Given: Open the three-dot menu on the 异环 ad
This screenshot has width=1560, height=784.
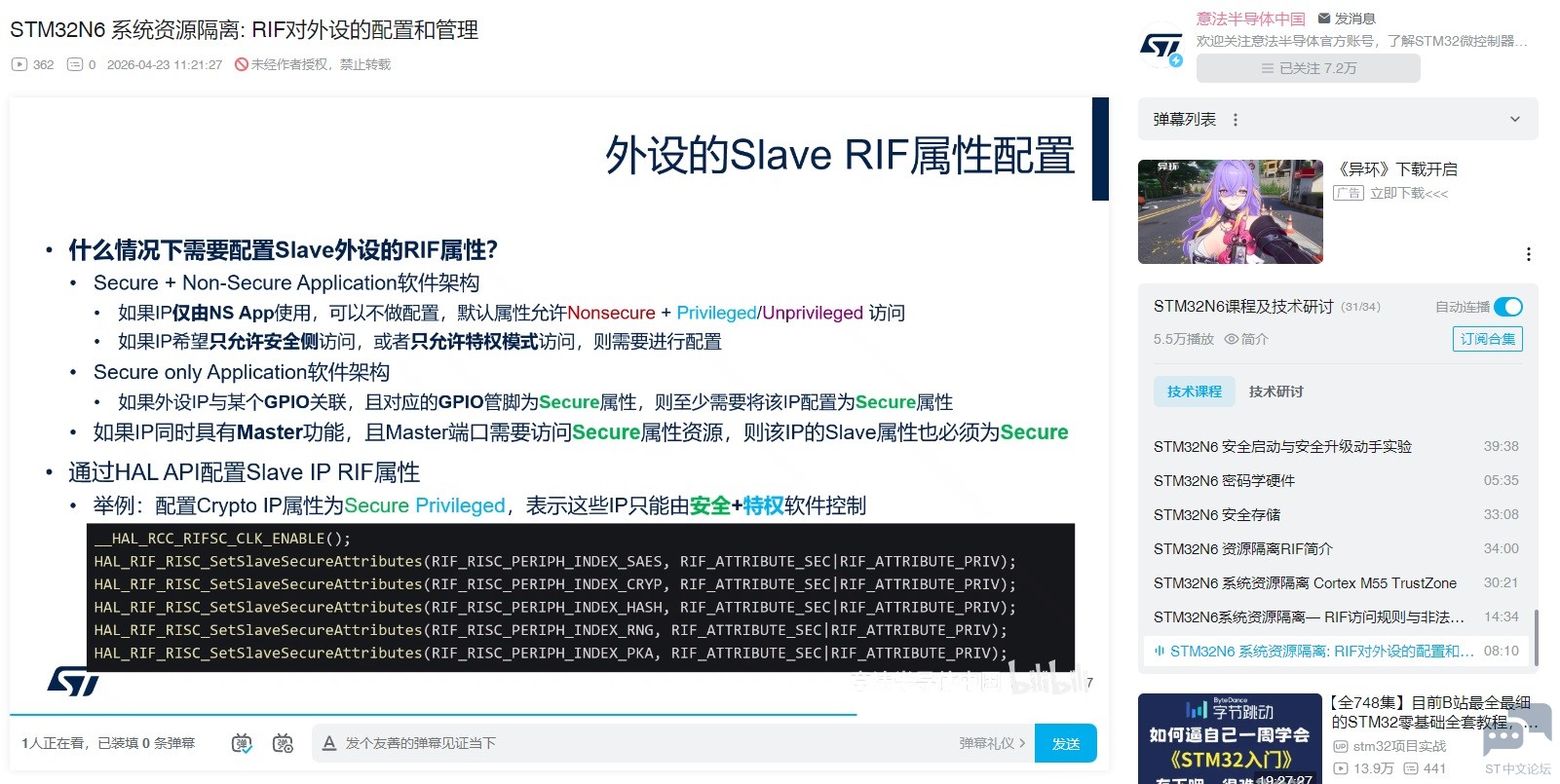Looking at the screenshot, I should pos(1528,254).
